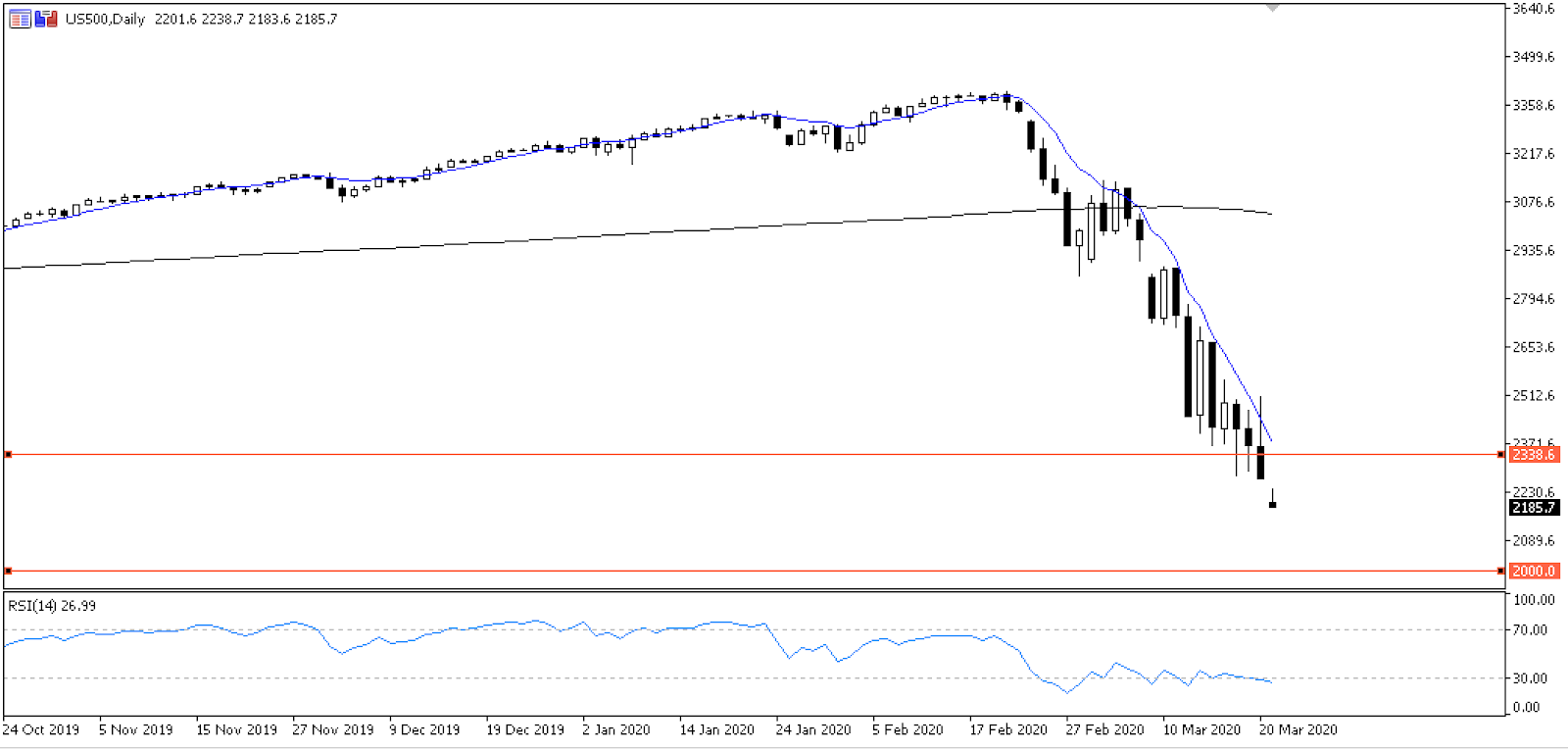Screen dimensions: 1568x750
Task: Click the 2089.6 price scale value
Action: 1534,541
